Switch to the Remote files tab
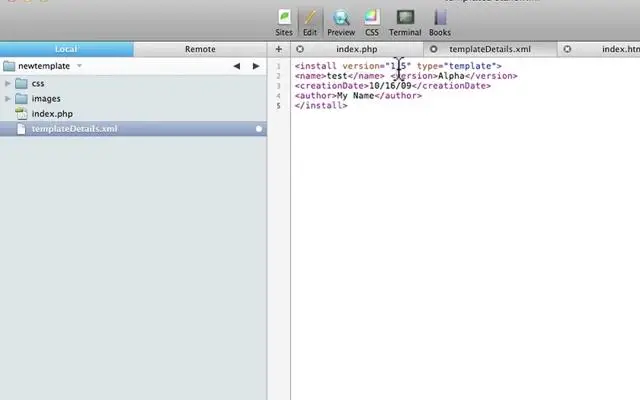Screen dimensions: 640x400 [200, 49]
